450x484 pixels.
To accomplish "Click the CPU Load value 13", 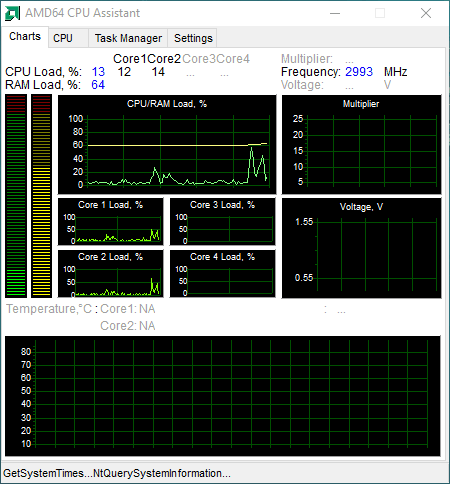I will (98, 72).
